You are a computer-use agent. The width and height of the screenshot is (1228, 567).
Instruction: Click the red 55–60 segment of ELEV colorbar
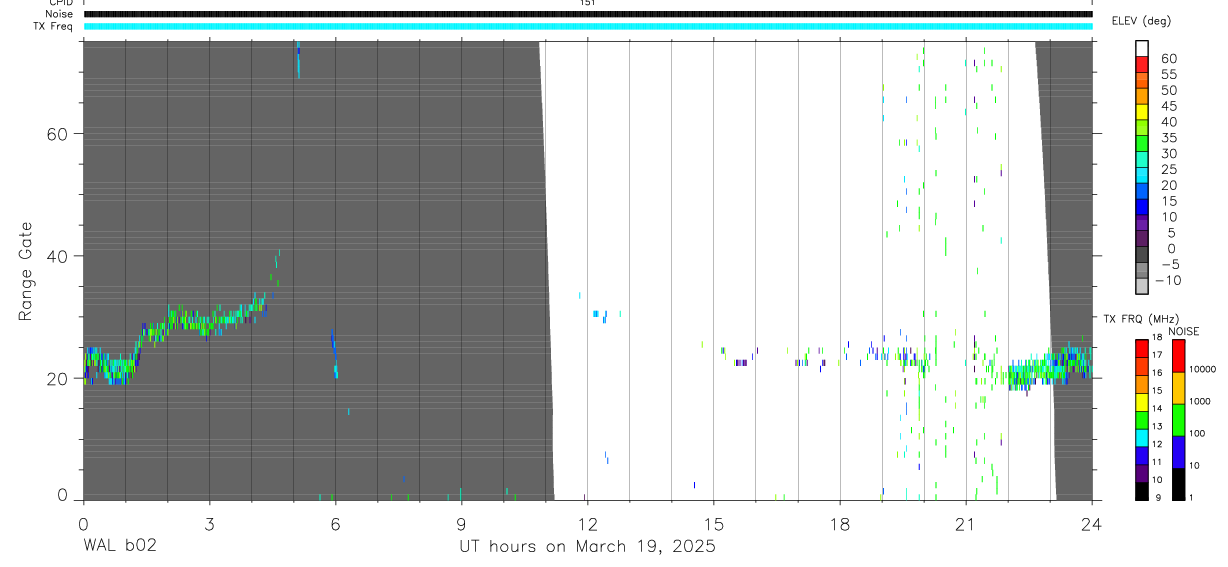coord(1142,65)
